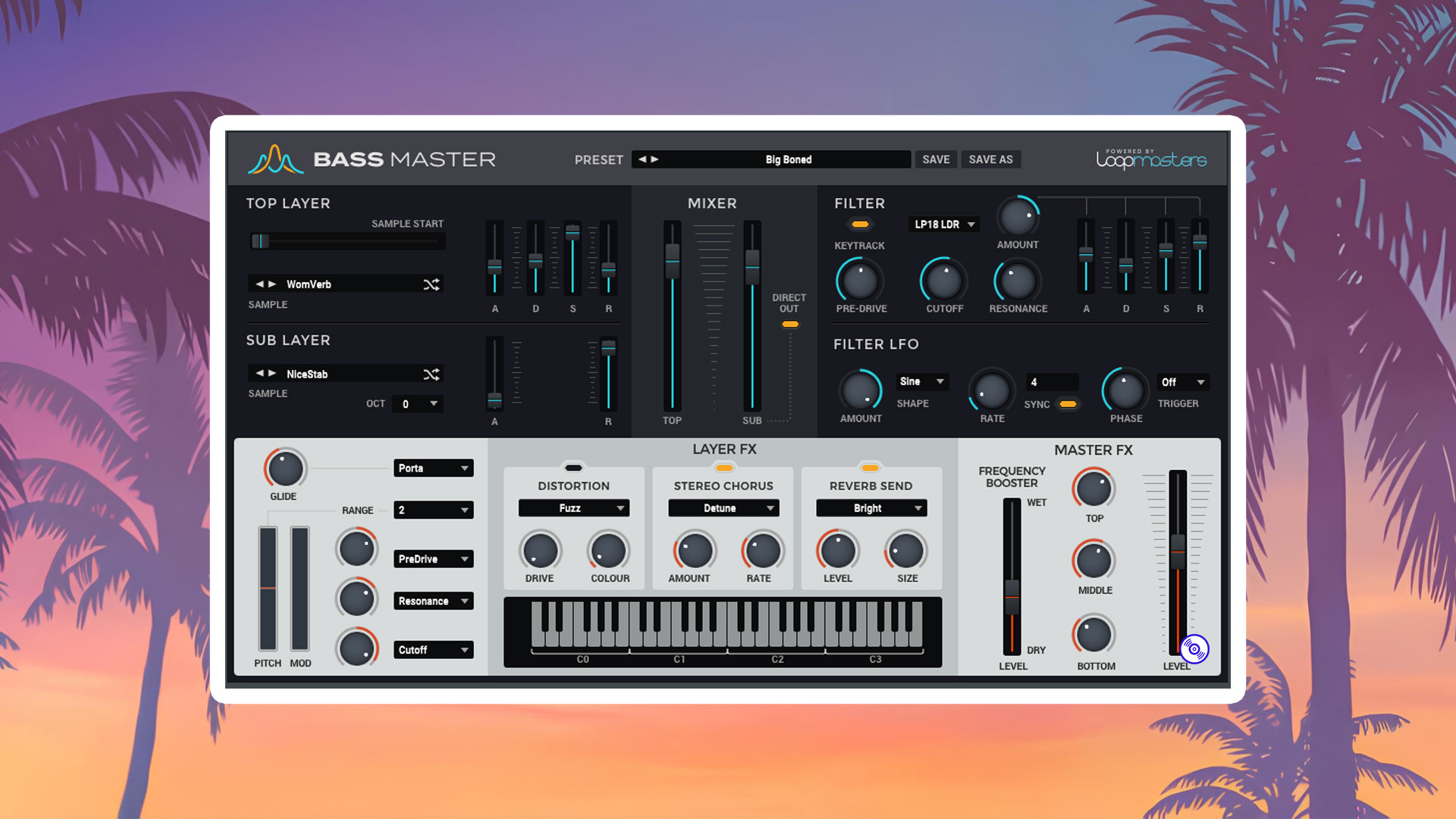This screenshot has width=1456, height=819.
Task: Click the randomize icon for Sub Layer sample
Action: pyautogui.click(x=432, y=374)
